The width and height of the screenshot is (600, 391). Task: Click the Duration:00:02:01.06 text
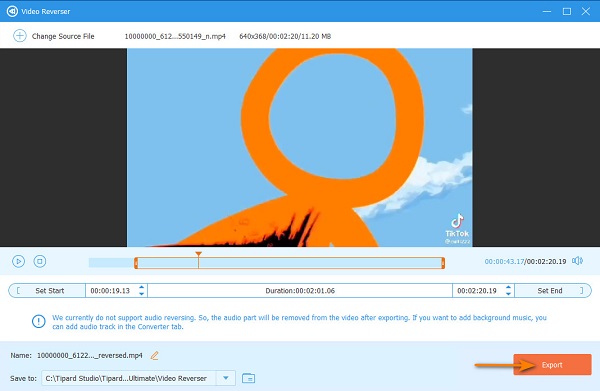tap(300, 291)
